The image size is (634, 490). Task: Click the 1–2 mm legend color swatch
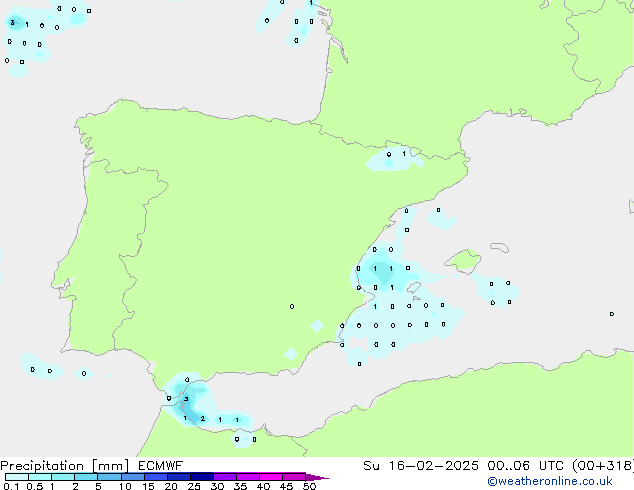[x=63, y=477]
